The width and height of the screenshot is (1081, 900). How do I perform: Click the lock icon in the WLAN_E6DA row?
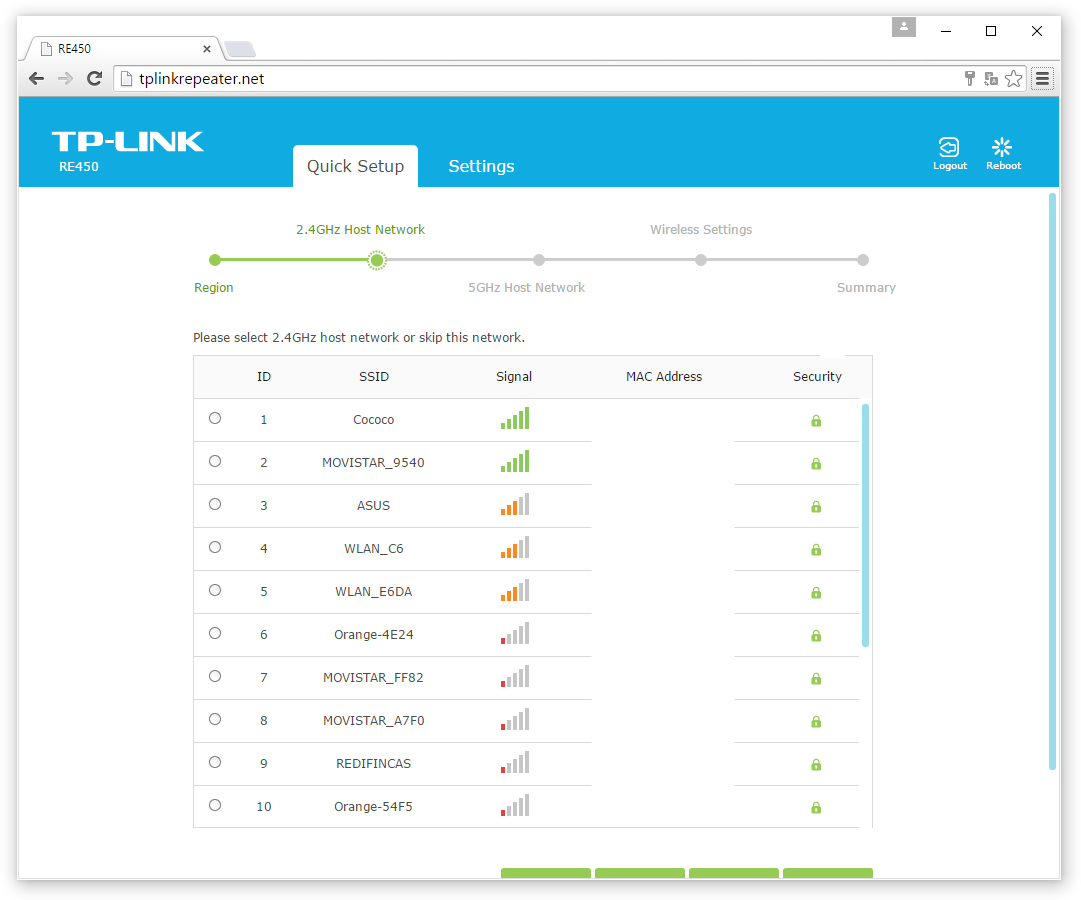pos(816,592)
